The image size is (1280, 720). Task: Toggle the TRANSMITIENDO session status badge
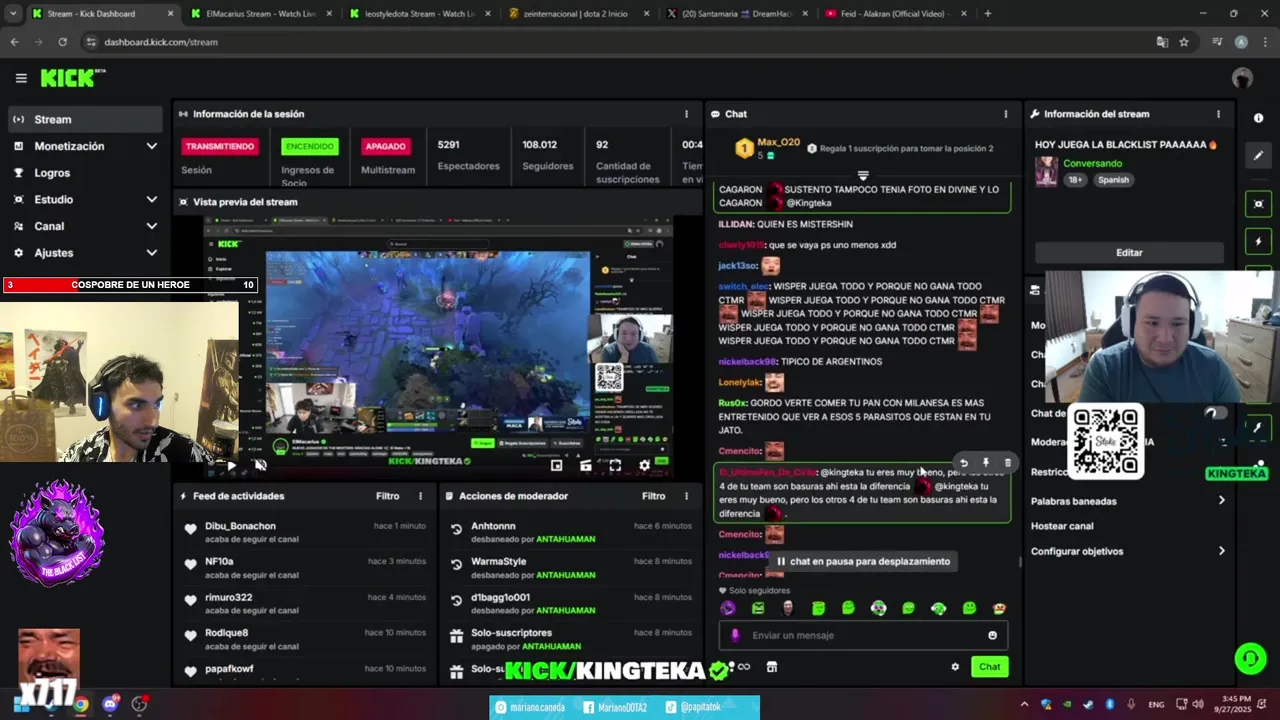(220, 146)
